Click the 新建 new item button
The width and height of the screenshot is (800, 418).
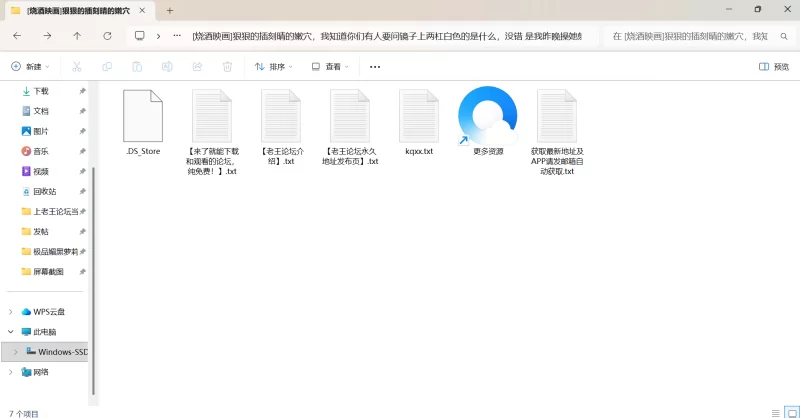[30, 67]
